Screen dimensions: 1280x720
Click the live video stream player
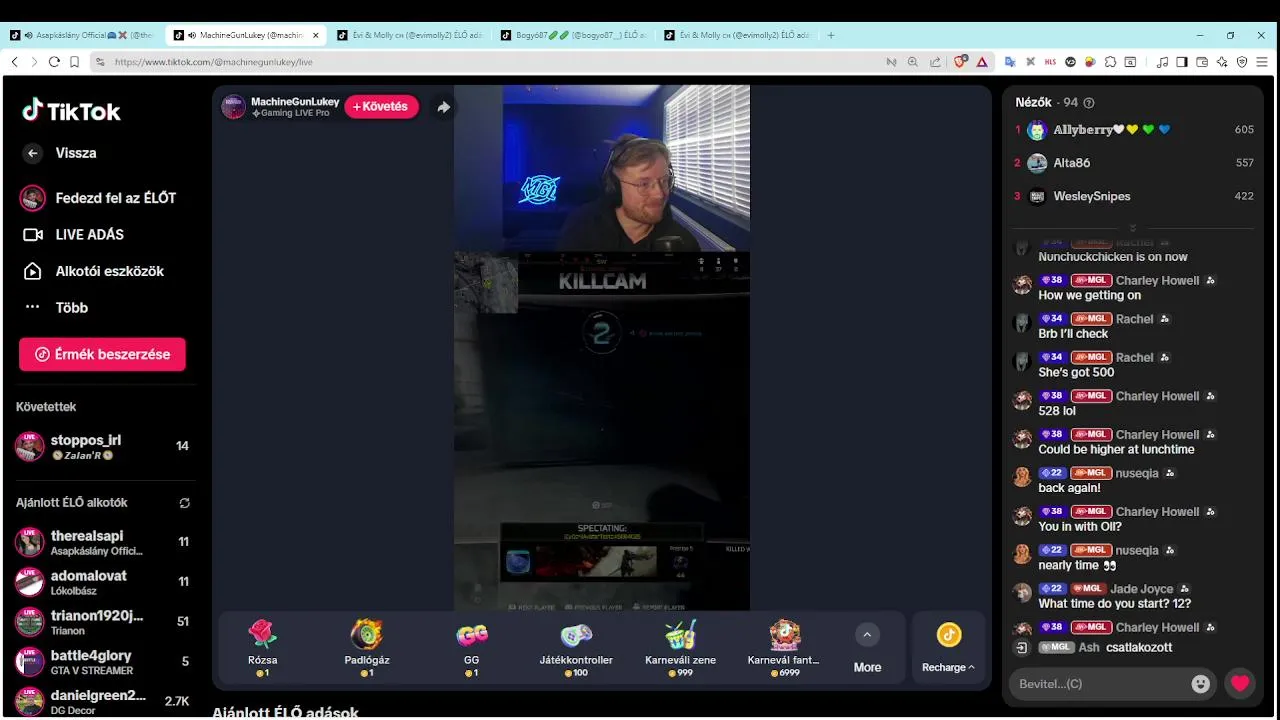pyautogui.click(x=602, y=348)
